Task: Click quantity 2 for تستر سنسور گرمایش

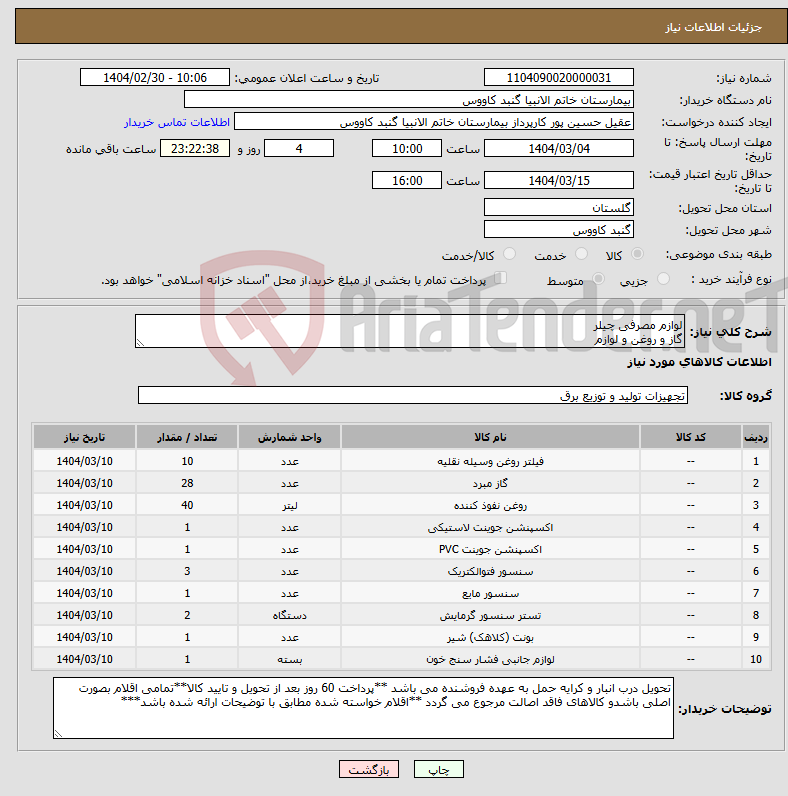Action: [x=187, y=615]
